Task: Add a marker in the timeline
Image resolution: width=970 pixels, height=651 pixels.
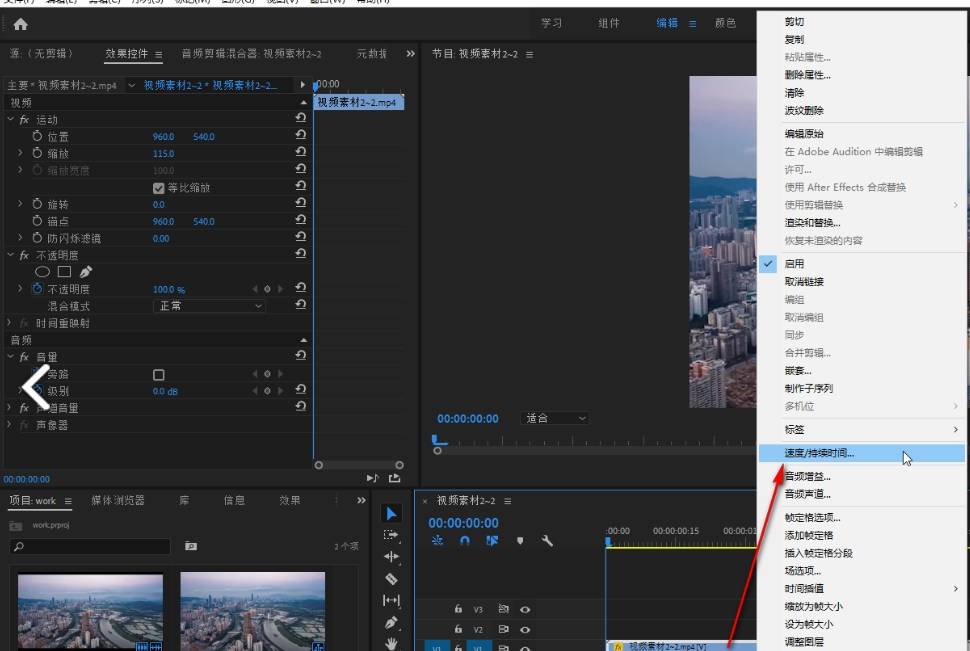Action: point(520,541)
